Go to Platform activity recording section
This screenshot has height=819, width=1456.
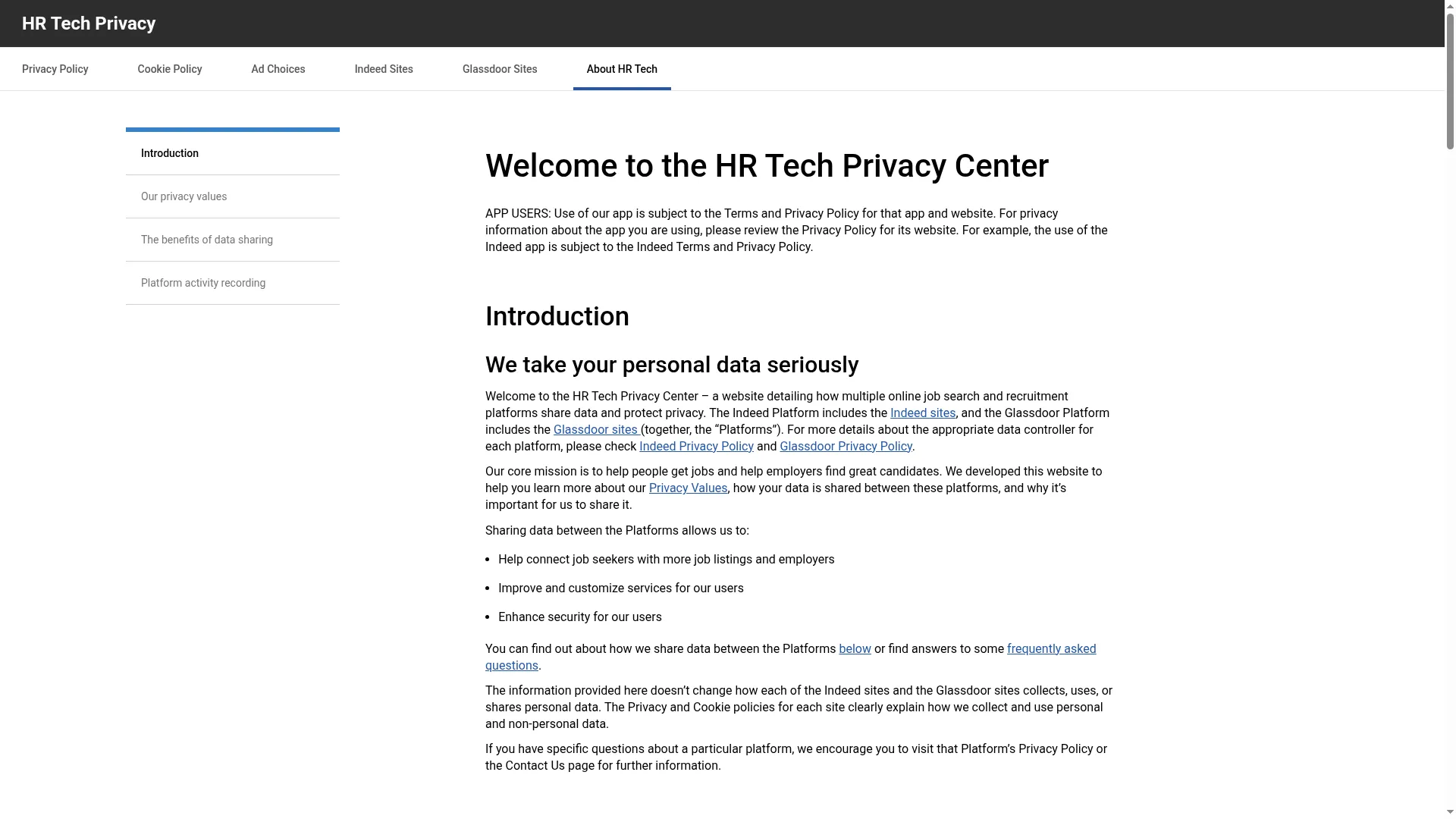tap(233, 283)
